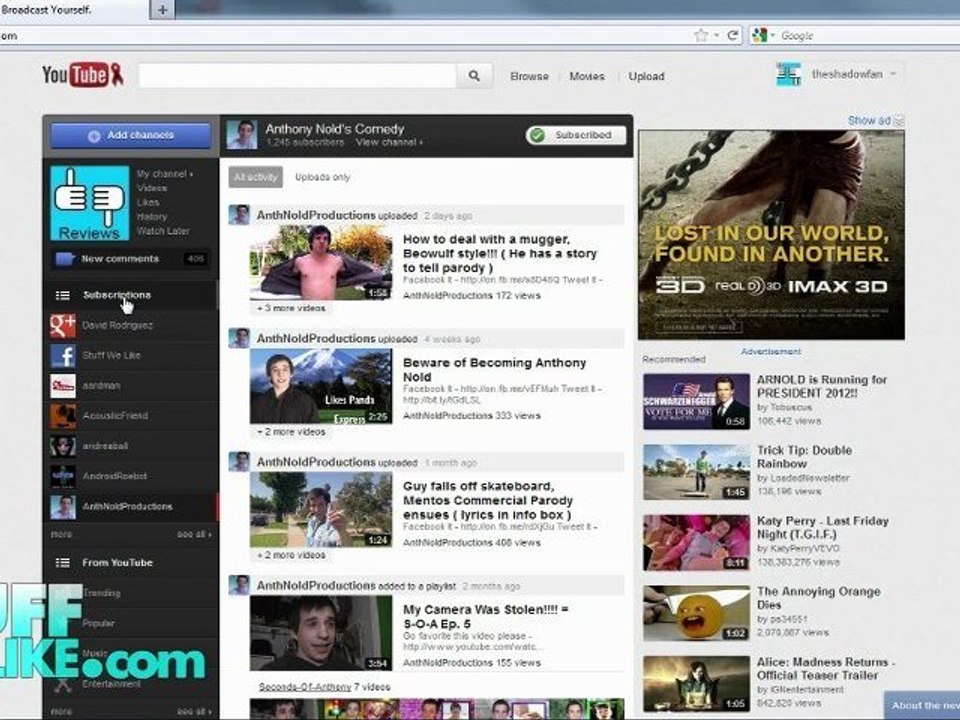The image size is (960, 720).
Task: Open Beware of Becoming Anthony Nold title
Action: pyautogui.click(x=495, y=370)
